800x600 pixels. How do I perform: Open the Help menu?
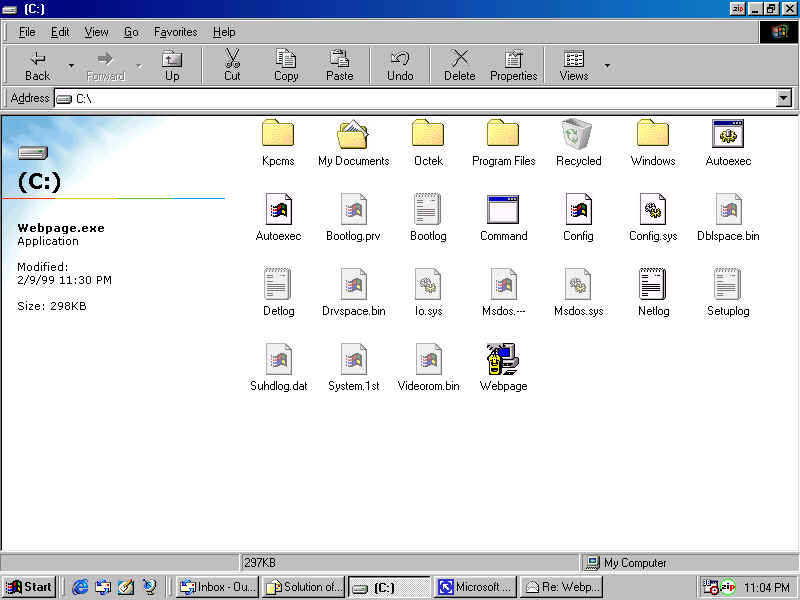click(224, 32)
